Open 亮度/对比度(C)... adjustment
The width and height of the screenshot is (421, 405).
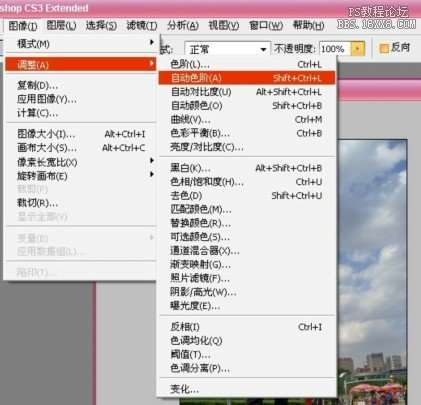tap(246, 147)
